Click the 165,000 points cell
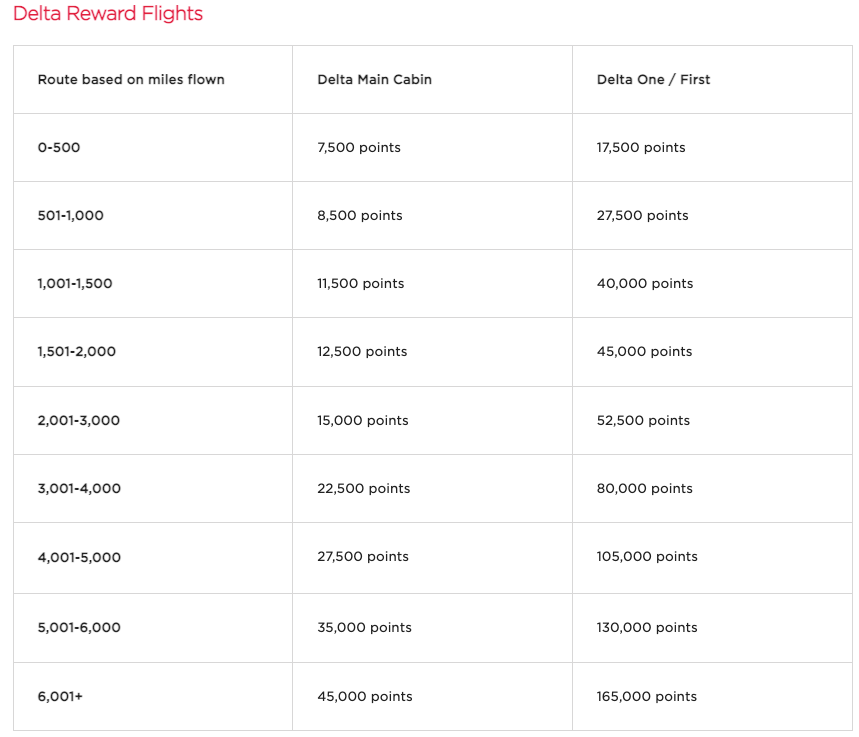 pos(646,696)
